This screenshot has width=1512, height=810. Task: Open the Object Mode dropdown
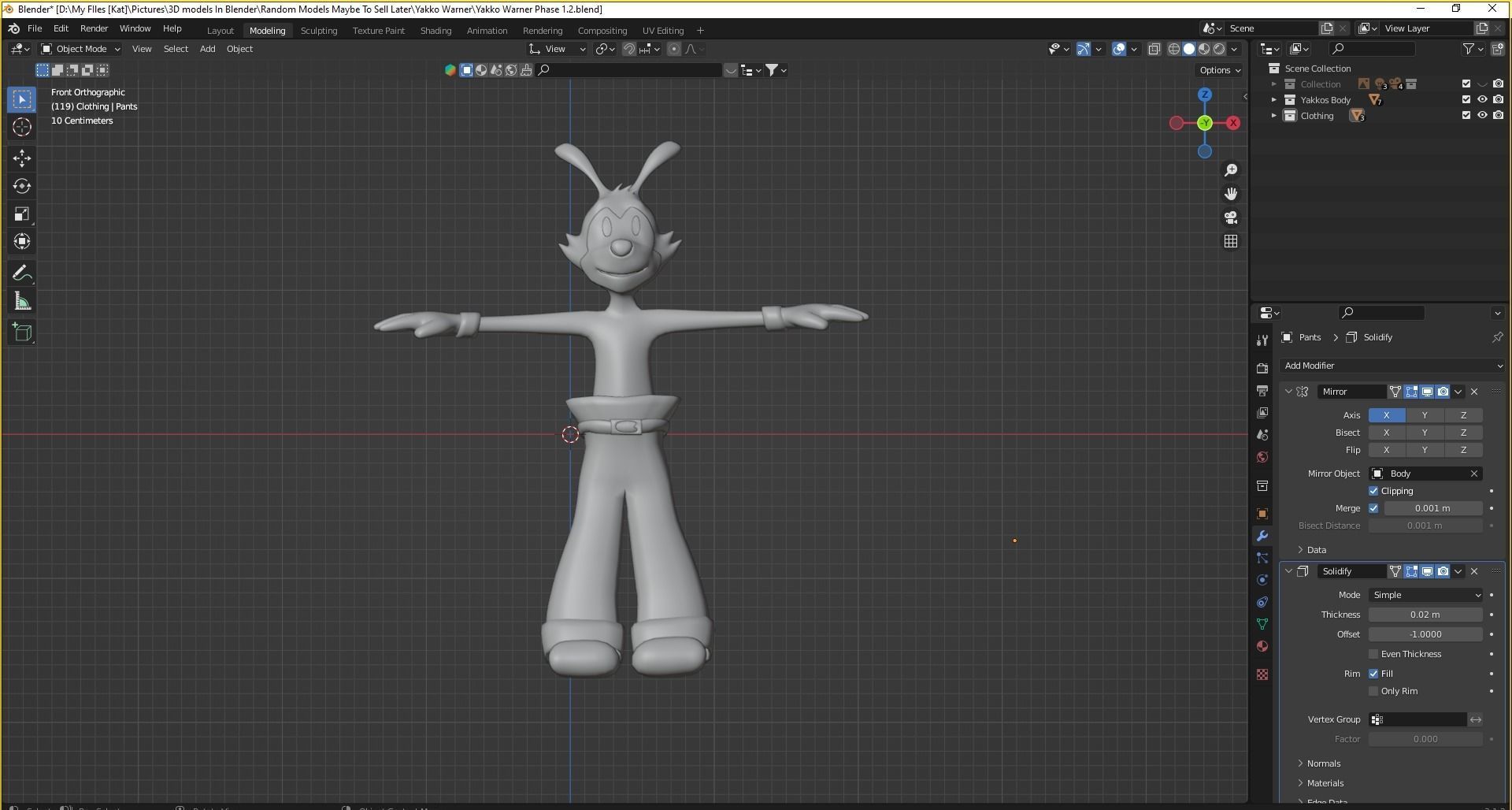coord(81,49)
